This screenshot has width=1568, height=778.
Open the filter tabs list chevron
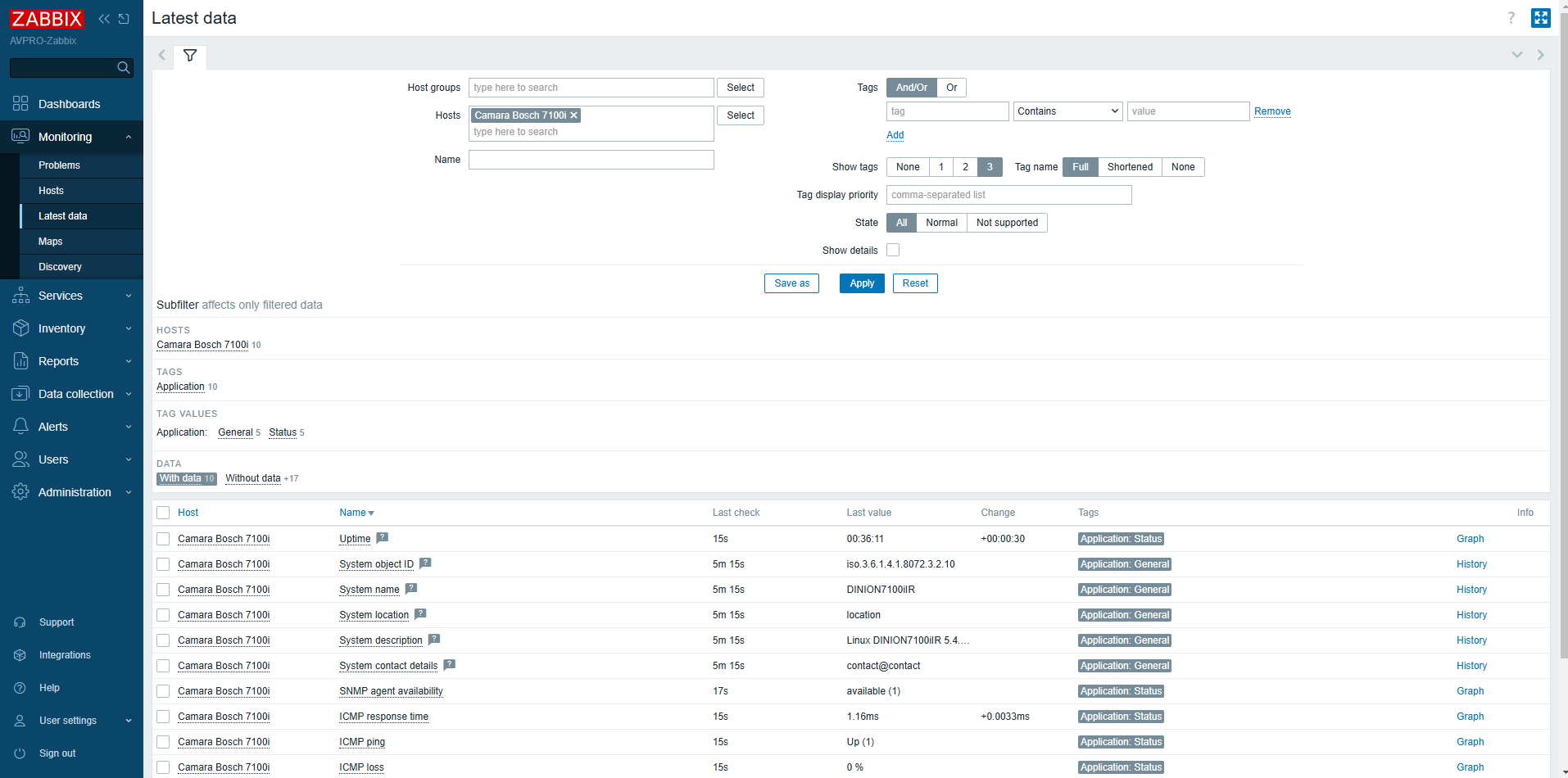1517,55
